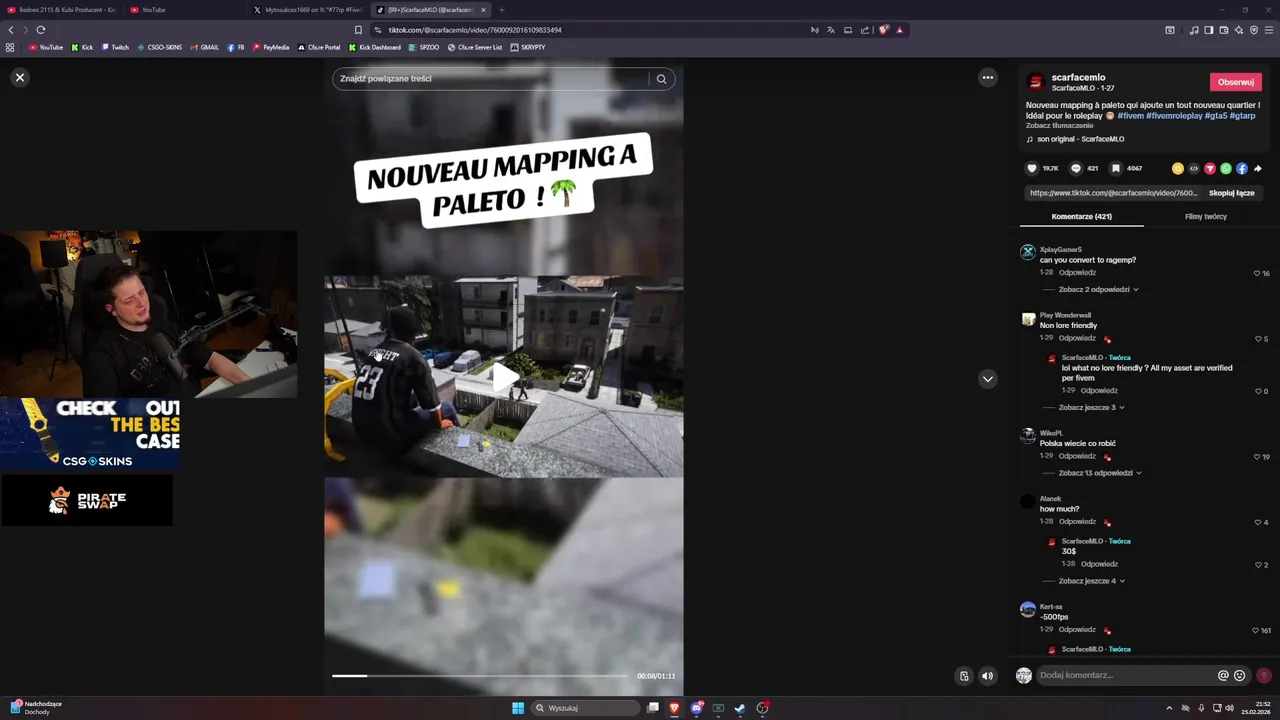
Task: Toggle video mute speaker button
Action: point(987,676)
